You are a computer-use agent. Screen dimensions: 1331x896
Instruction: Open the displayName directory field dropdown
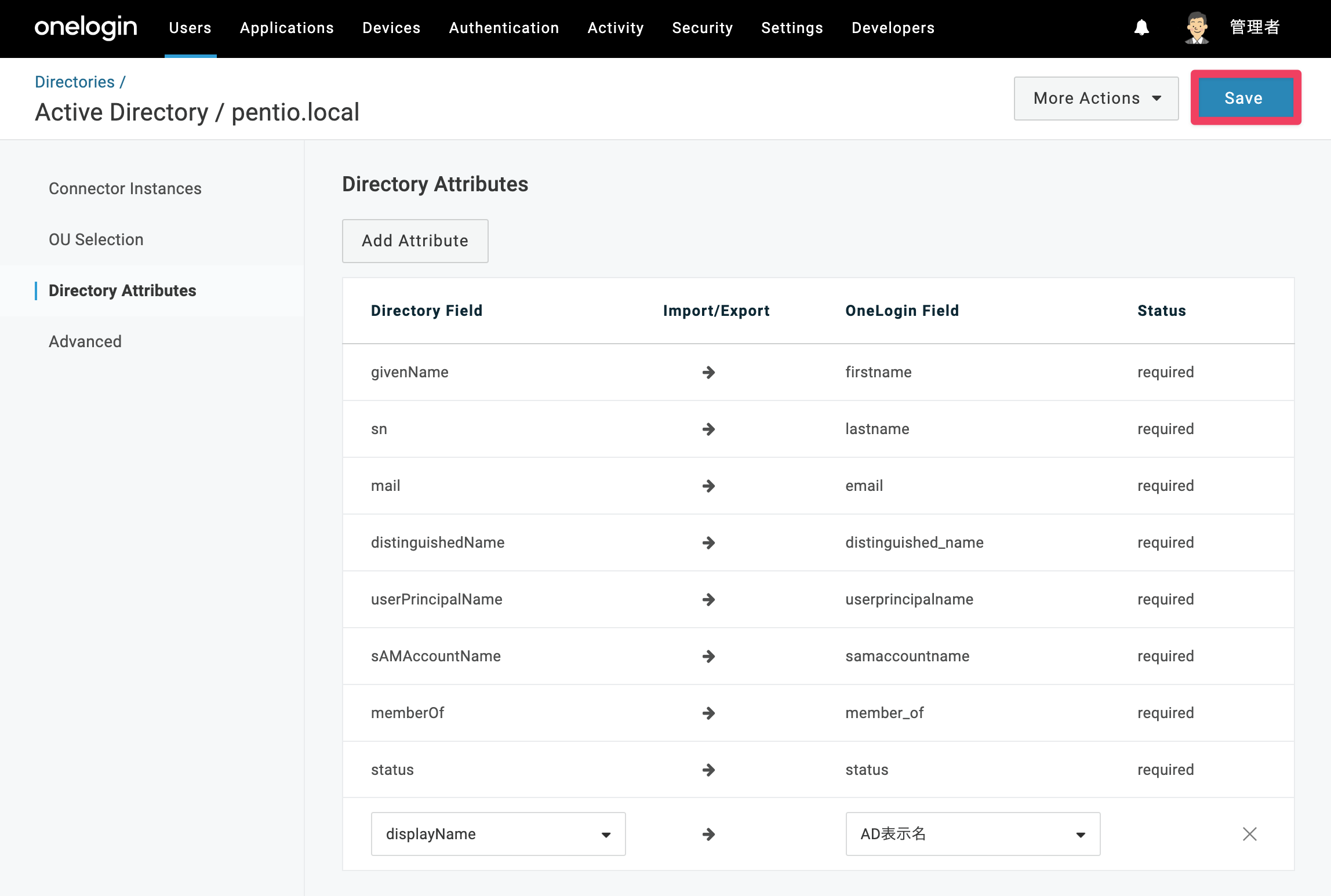click(x=499, y=834)
